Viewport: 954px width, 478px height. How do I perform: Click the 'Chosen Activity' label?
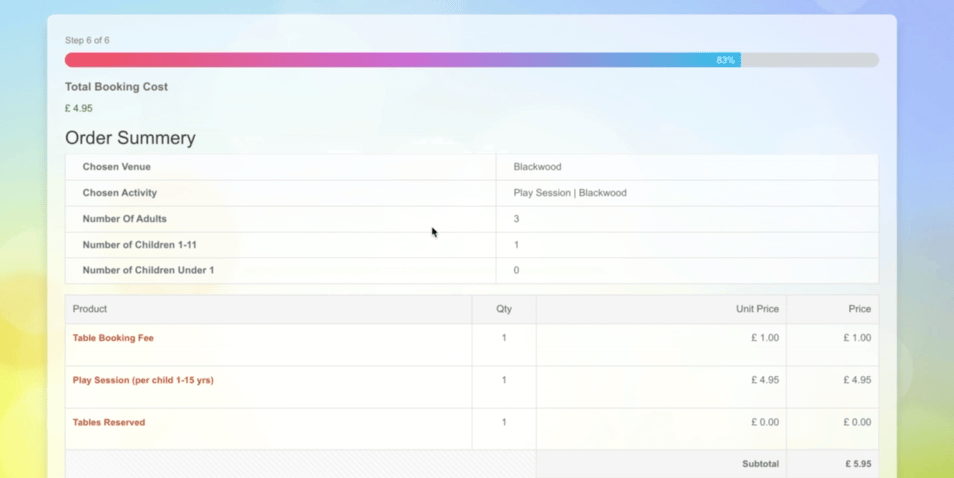coord(120,193)
